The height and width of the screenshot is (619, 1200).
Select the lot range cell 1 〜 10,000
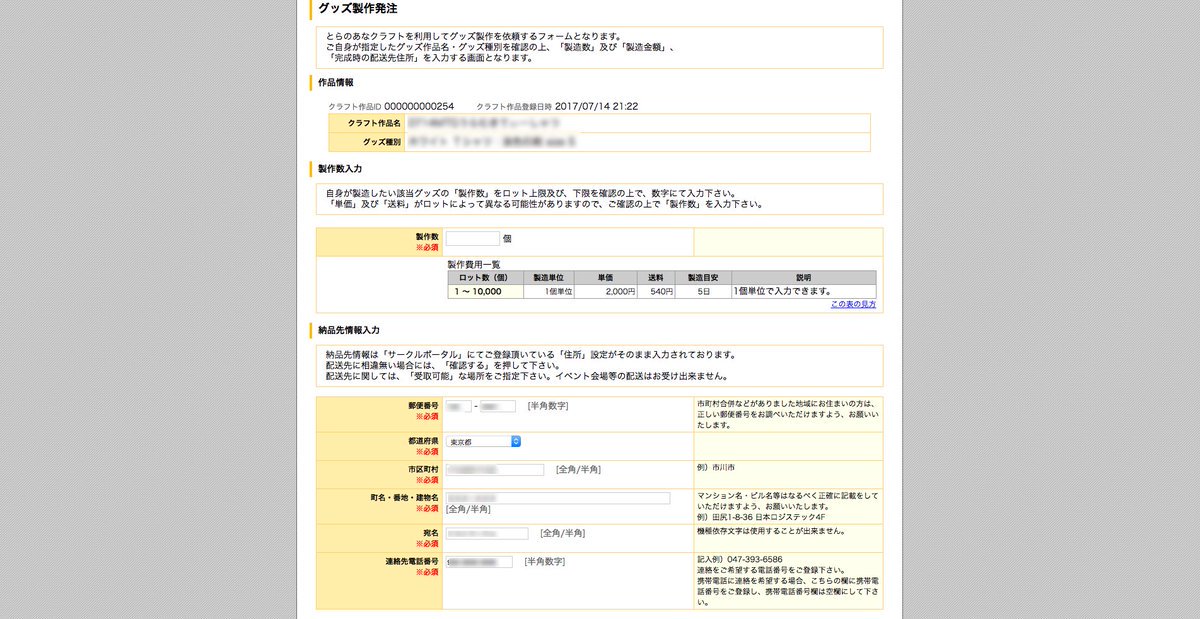click(x=485, y=292)
